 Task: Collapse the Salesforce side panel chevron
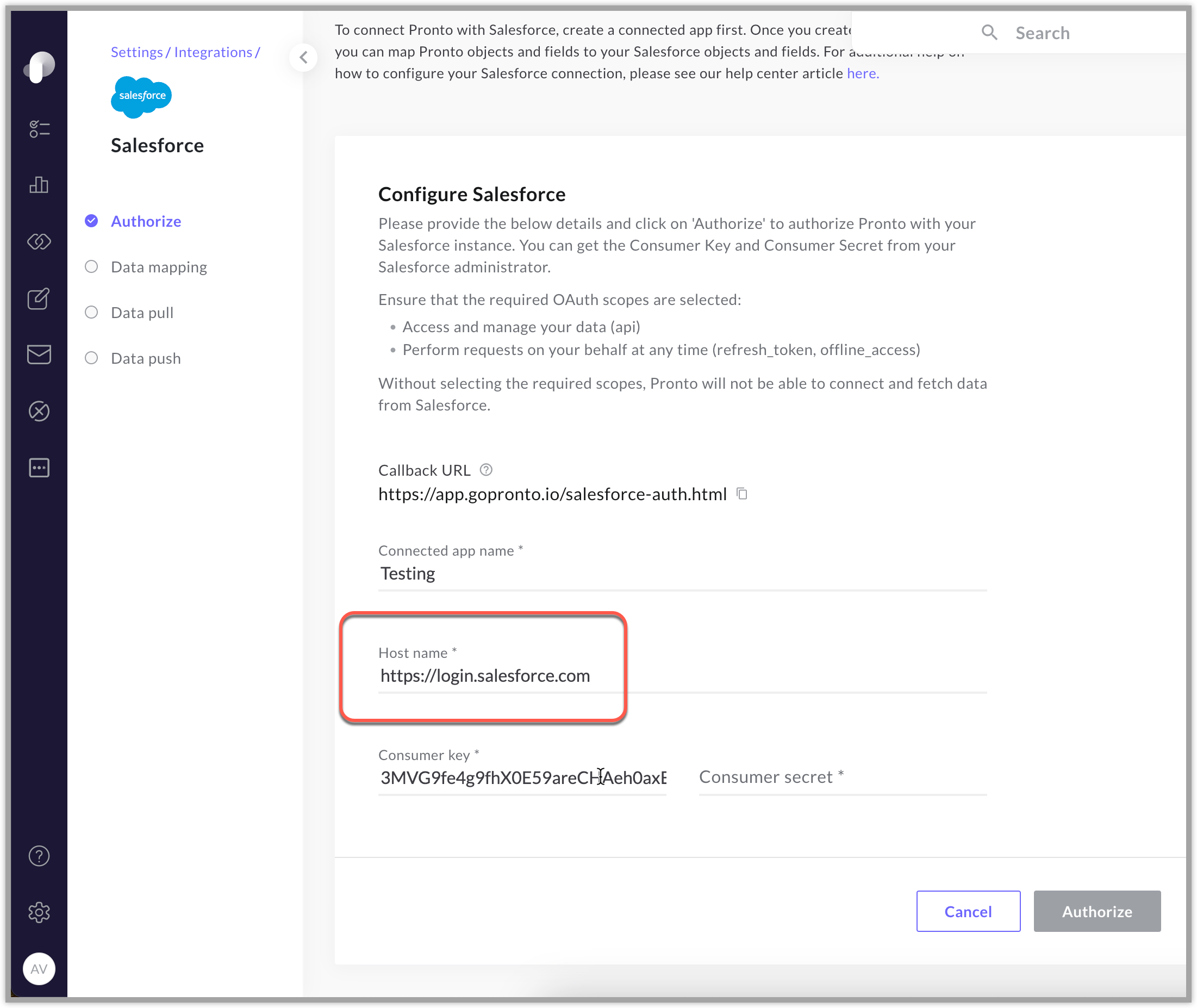click(303, 57)
